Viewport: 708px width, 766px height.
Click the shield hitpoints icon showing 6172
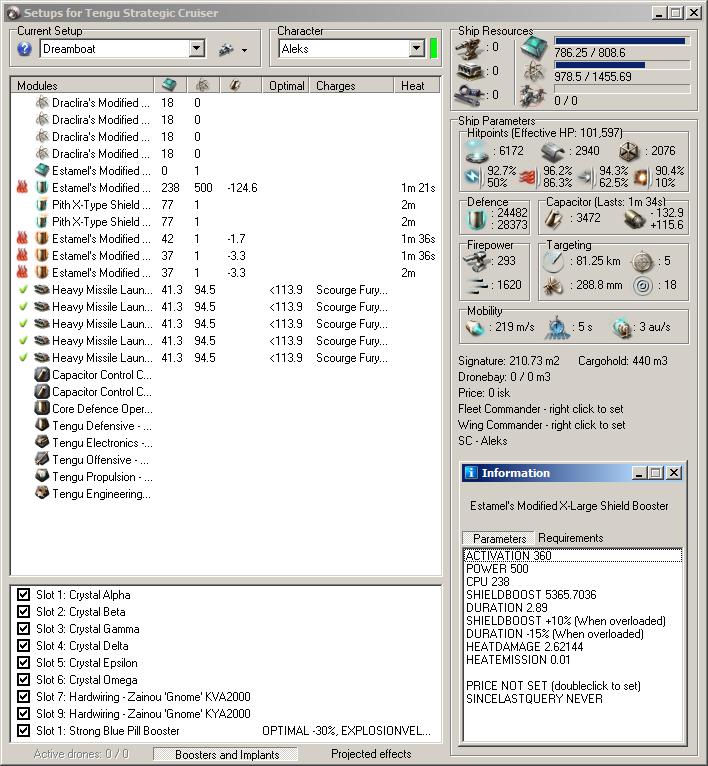pos(477,151)
